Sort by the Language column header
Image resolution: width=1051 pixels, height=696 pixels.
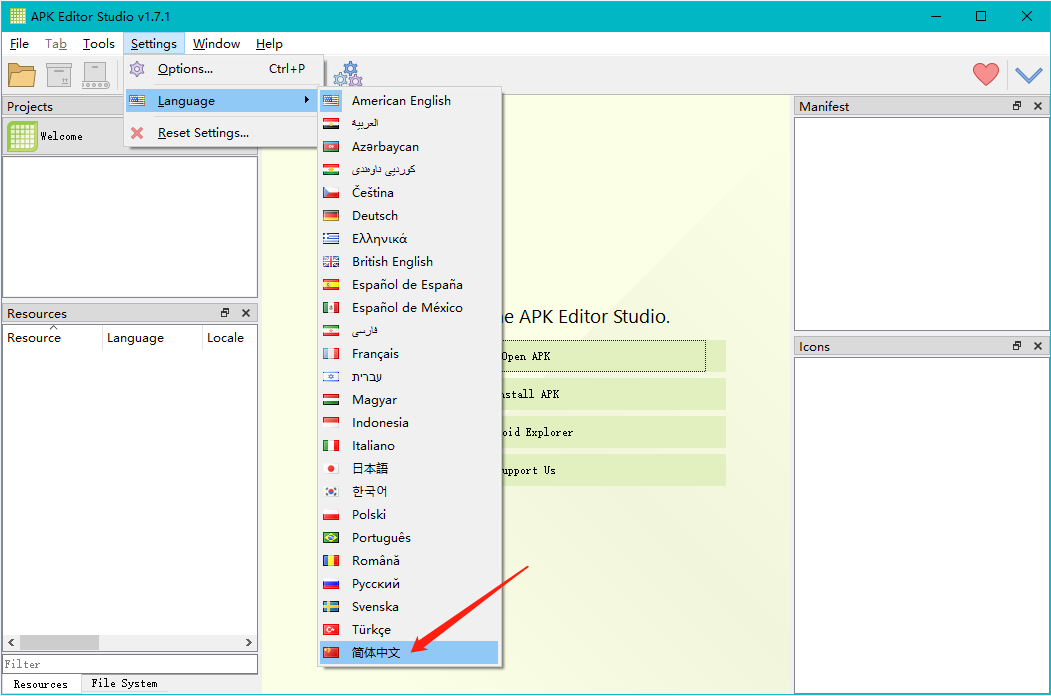pos(152,337)
